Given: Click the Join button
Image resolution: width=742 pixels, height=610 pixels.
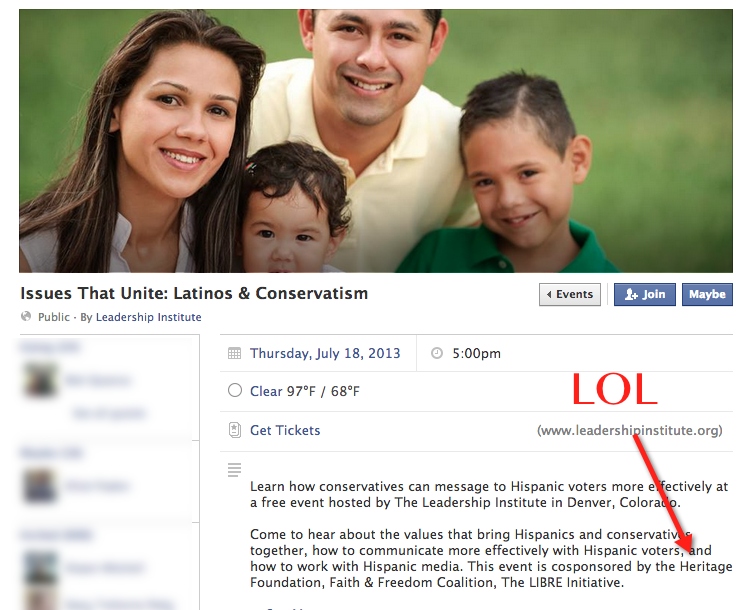Looking at the screenshot, I should click(645, 294).
